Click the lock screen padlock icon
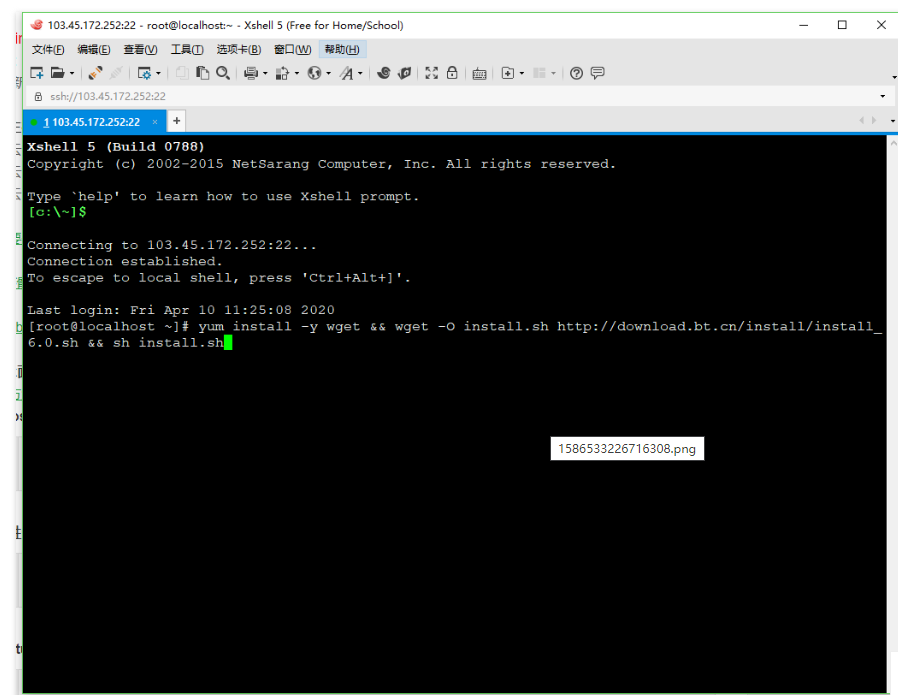The width and height of the screenshot is (898, 695). click(x=452, y=73)
